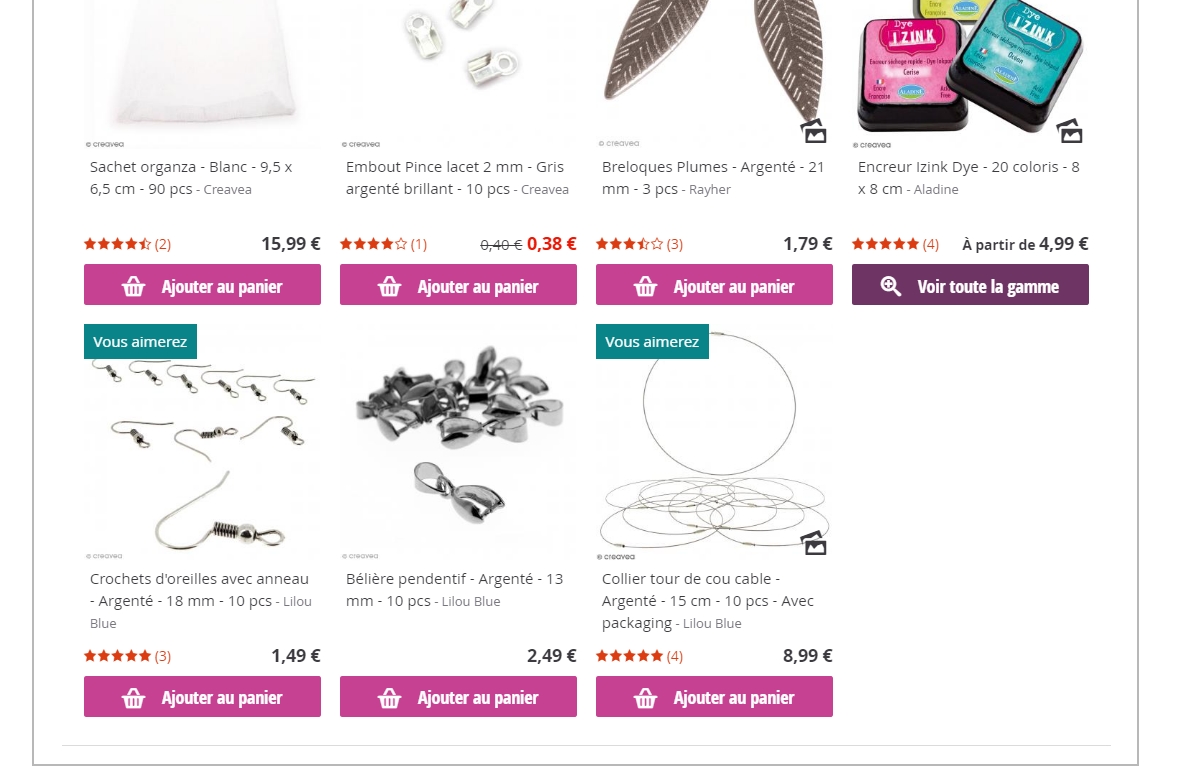Screen dimensions: 1194x780
Task: Click the basket icon for Embout Pince lacet
Action: click(x=389, y=286)
